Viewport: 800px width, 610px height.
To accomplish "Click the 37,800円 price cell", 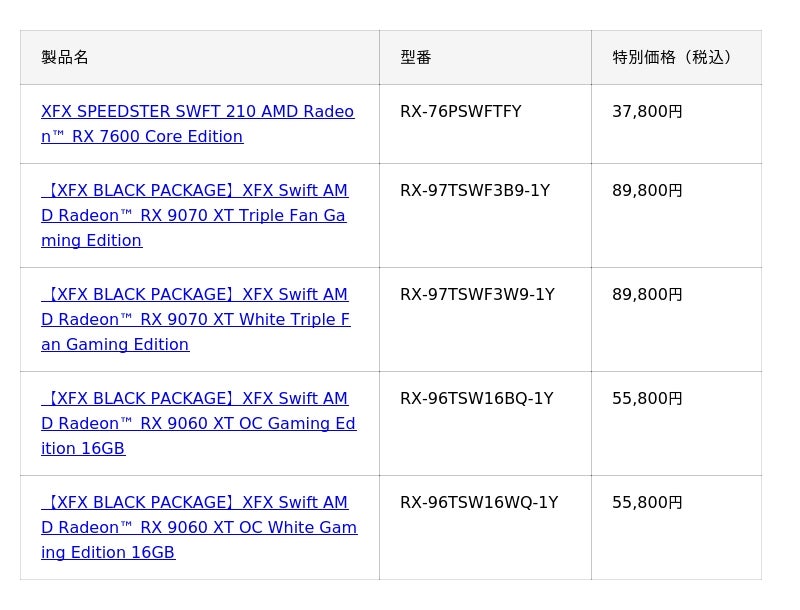I will tap(647, 112).
